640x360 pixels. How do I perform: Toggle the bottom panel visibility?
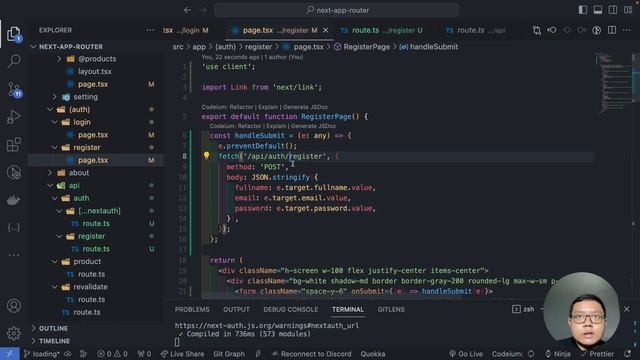tap(598, 10)
